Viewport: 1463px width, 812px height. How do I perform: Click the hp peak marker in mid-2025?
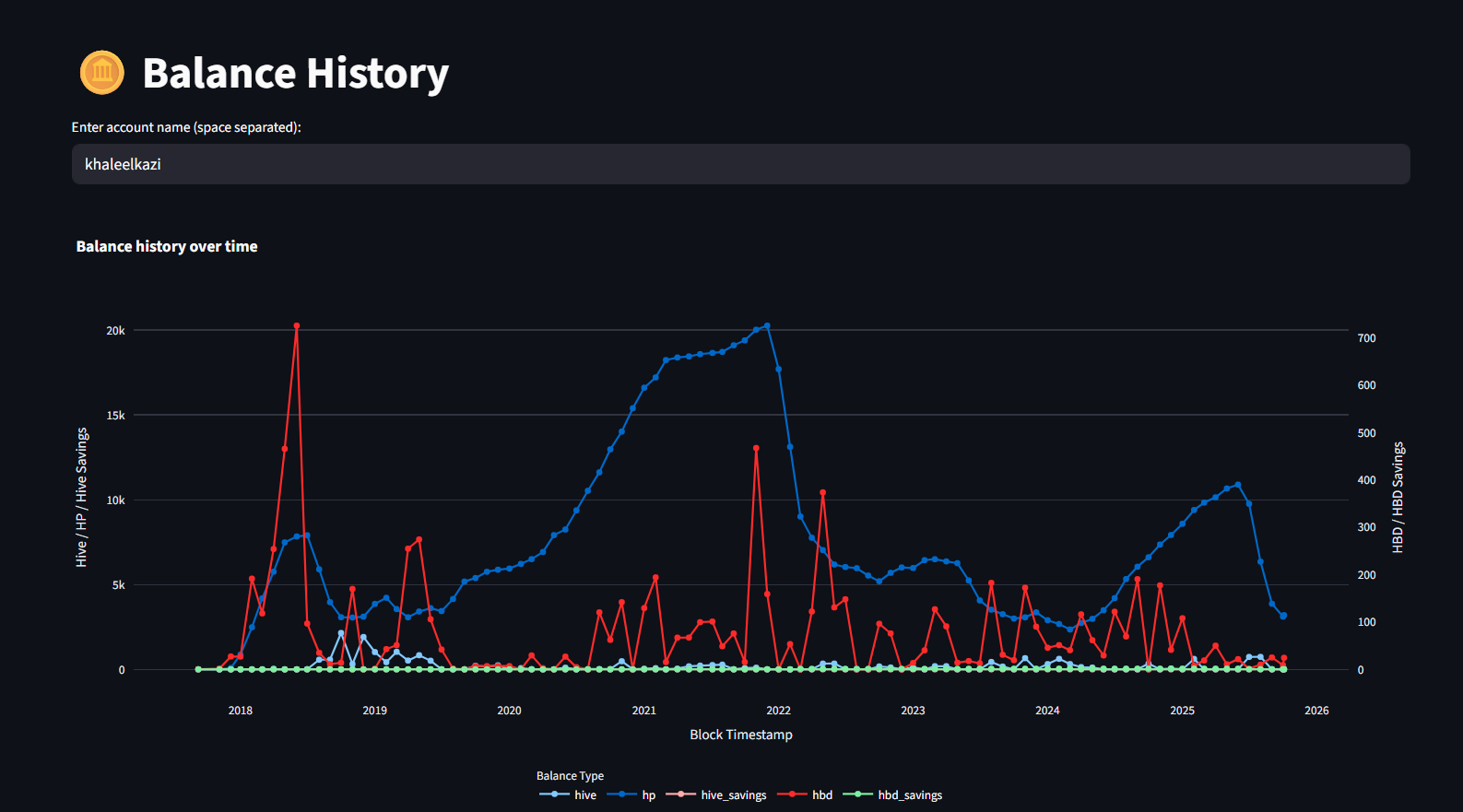pyautogui.click(x=1237, y=485)
